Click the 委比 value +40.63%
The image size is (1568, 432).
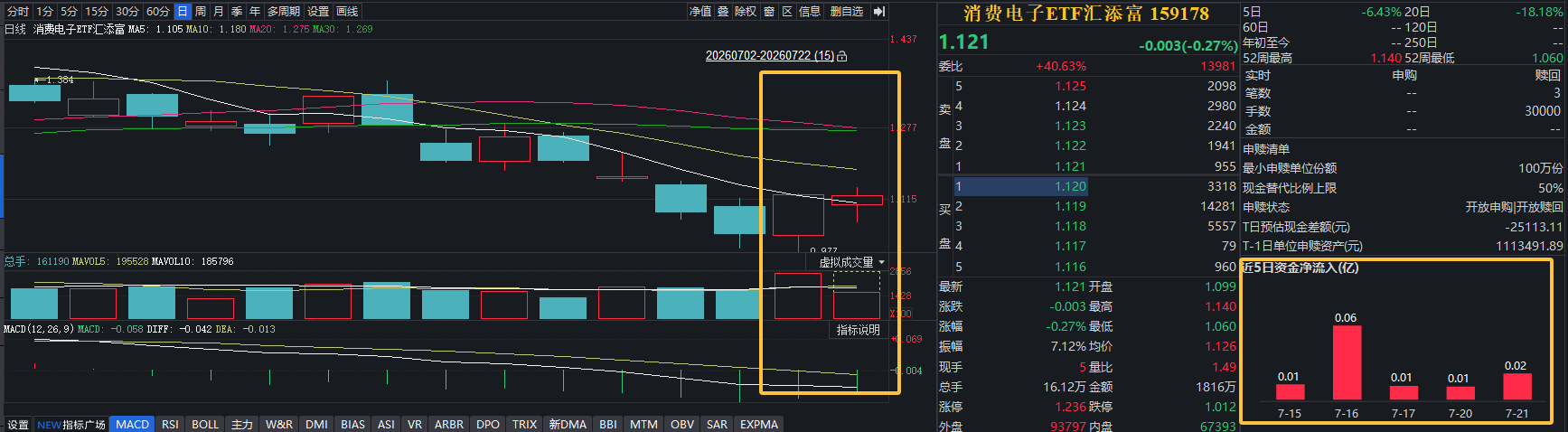click(x=1061, y=67)
